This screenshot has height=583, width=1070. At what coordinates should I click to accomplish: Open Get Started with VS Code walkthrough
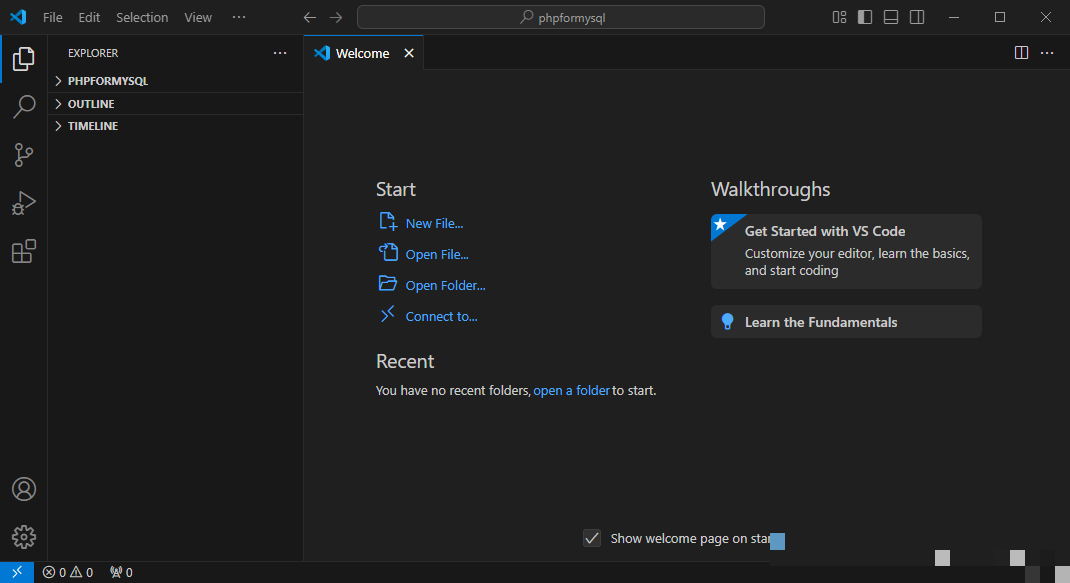pyautogui.click(x=846, y=251)
